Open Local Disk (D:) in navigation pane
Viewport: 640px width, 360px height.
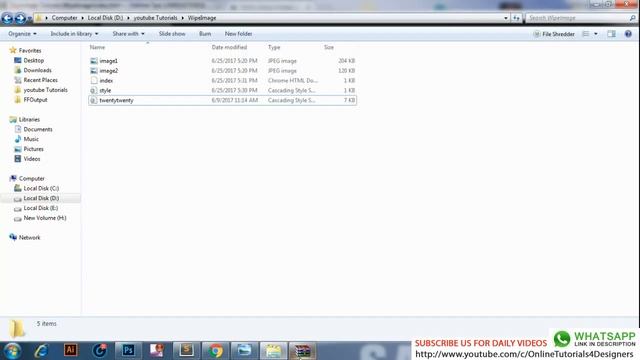pos(41,198)
